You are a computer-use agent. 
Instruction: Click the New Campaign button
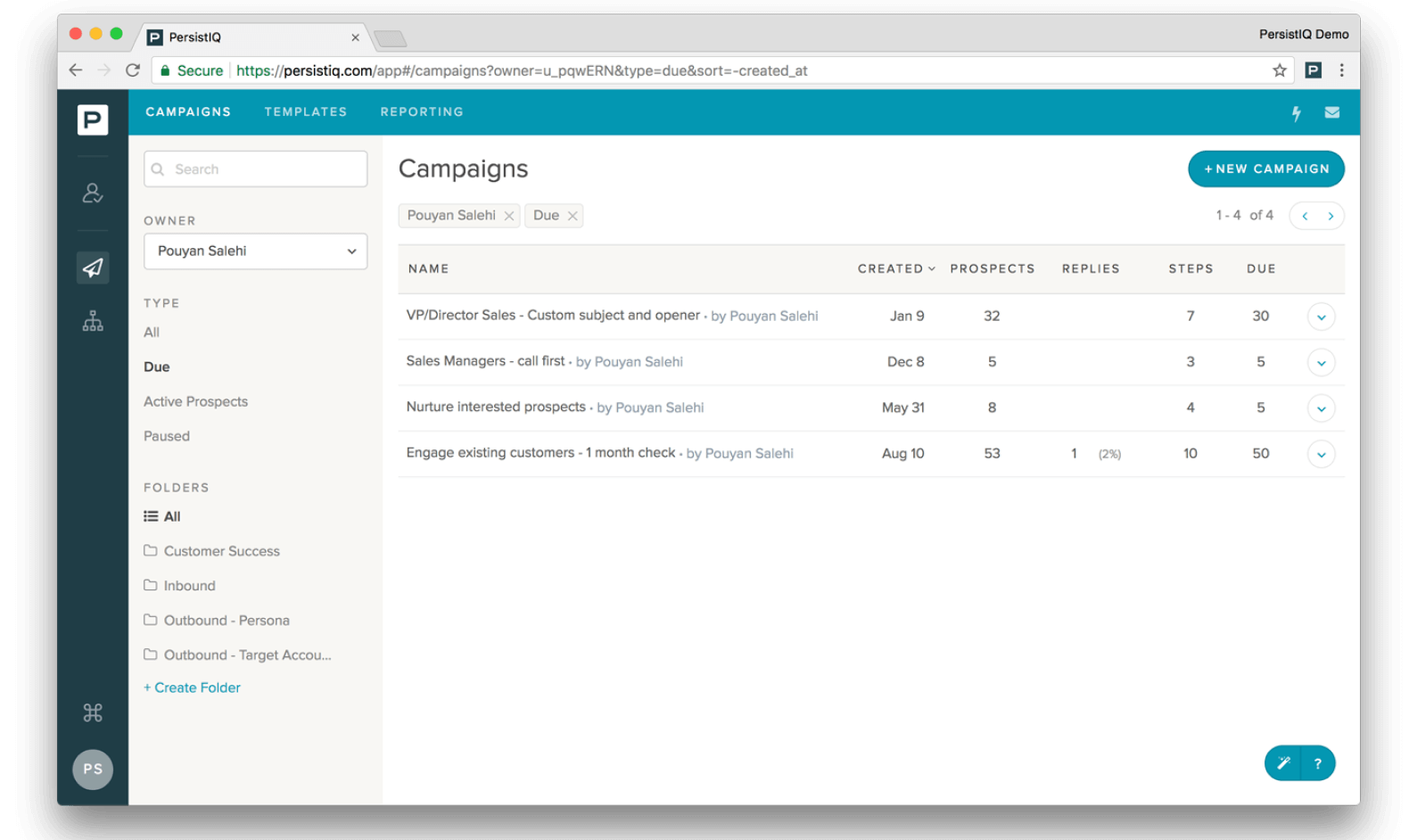[1266, 169]
